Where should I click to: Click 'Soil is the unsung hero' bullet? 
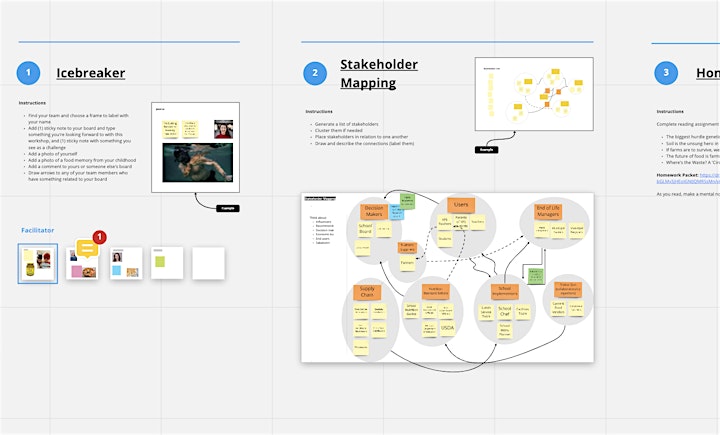tap(692, 143)
